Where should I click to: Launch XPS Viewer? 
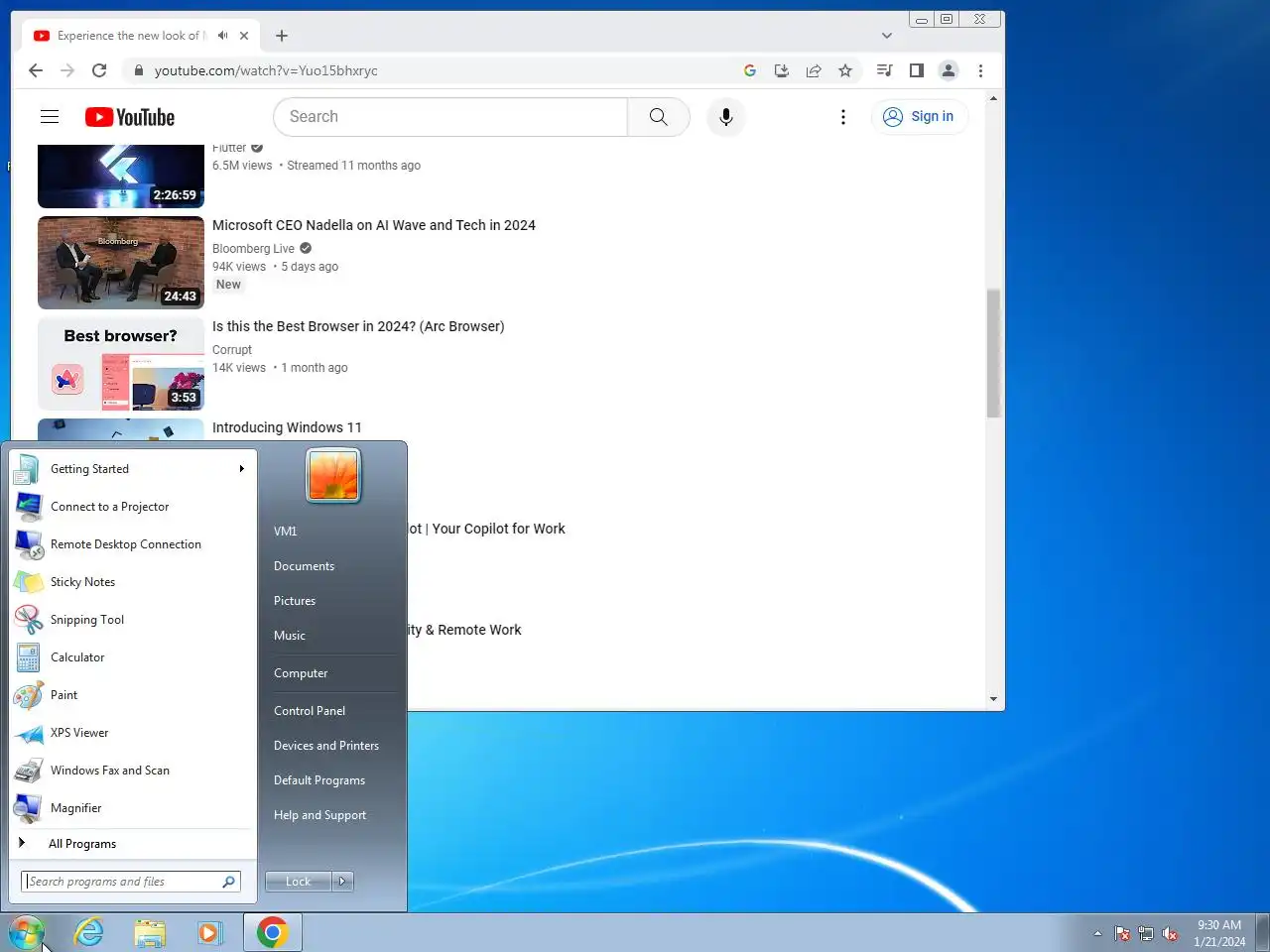pyautogui.click(x=133, y=733)
